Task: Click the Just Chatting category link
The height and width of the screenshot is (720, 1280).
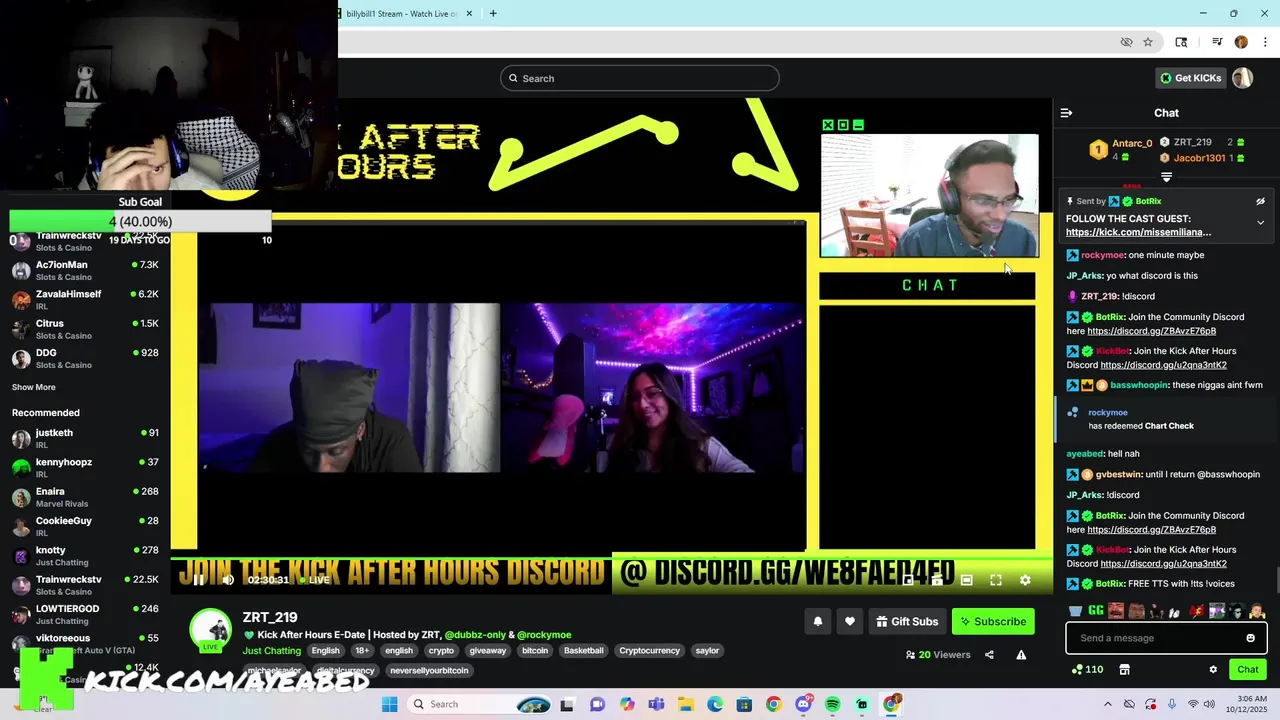Action: pos(271,651)
